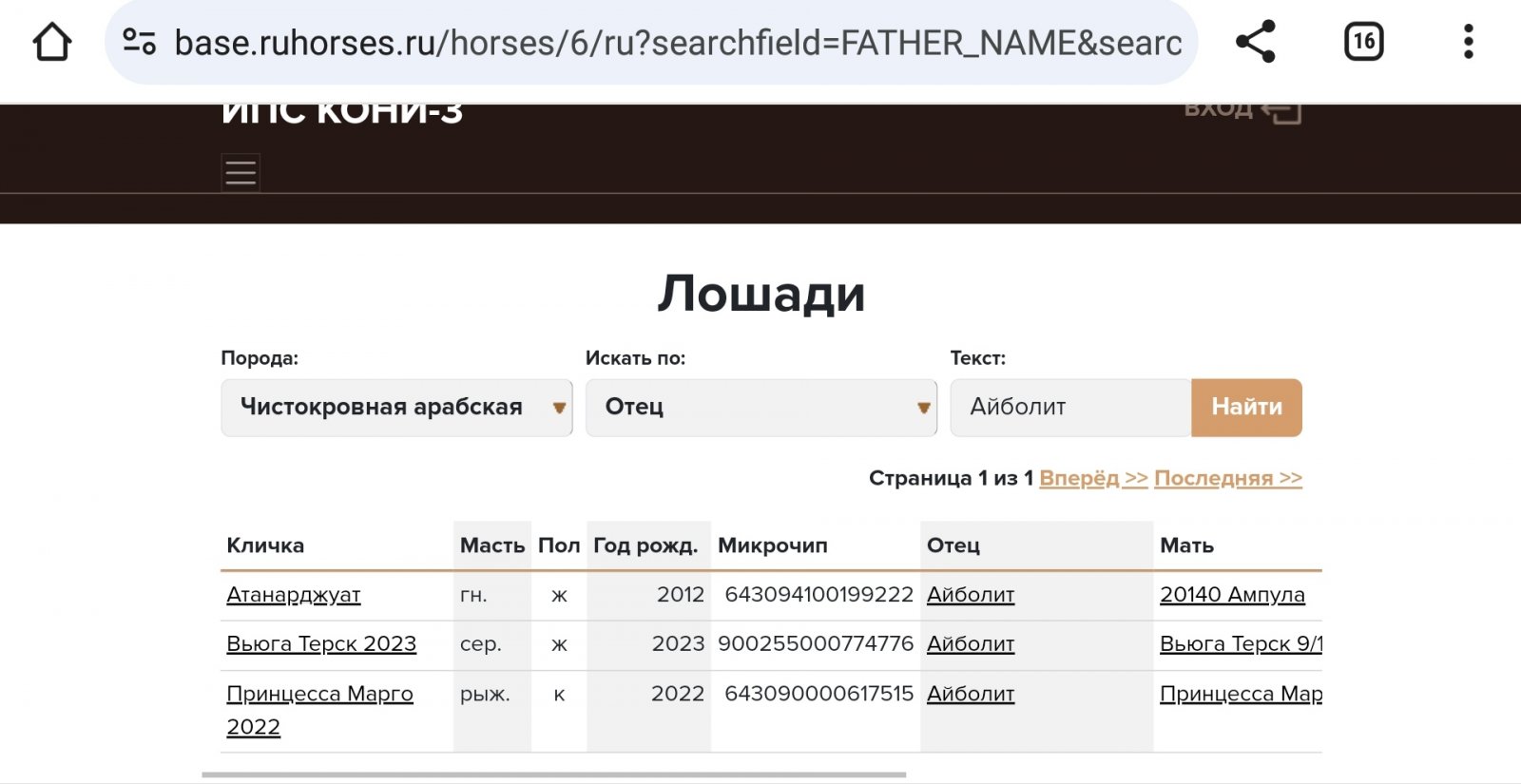This screenshot has width=1521, height=784.
Task: Click the Вход login icon
Action: (1280, 110)
